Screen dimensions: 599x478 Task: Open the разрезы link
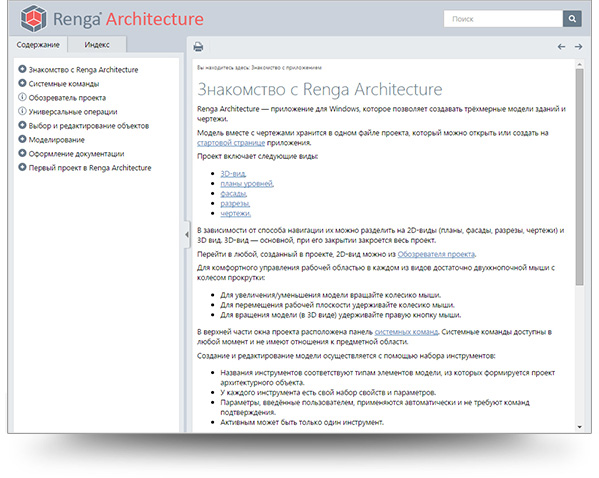[235, 204]
